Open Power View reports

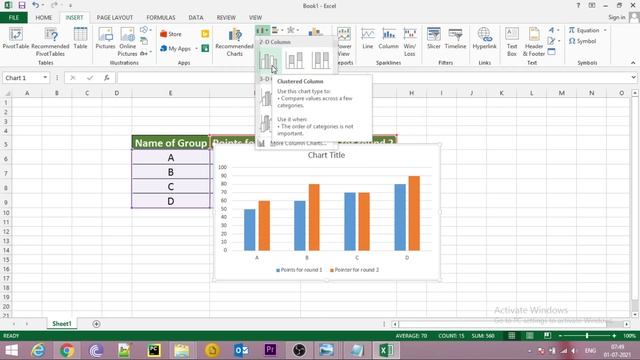(344, 42)
